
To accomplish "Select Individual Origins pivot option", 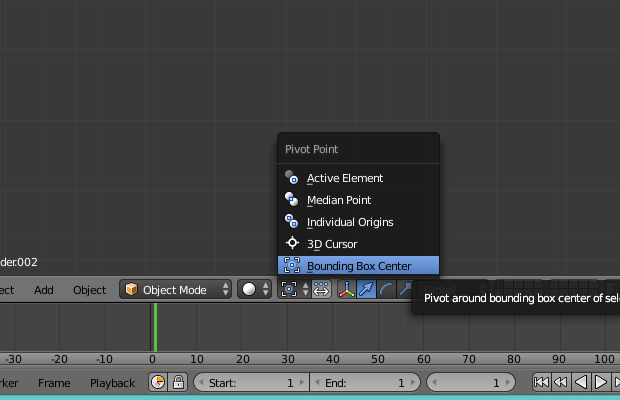I will point(349,222).
